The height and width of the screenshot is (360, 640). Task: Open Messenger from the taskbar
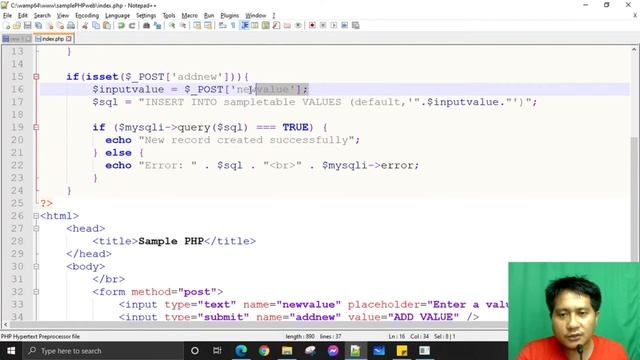pos(333,351)
